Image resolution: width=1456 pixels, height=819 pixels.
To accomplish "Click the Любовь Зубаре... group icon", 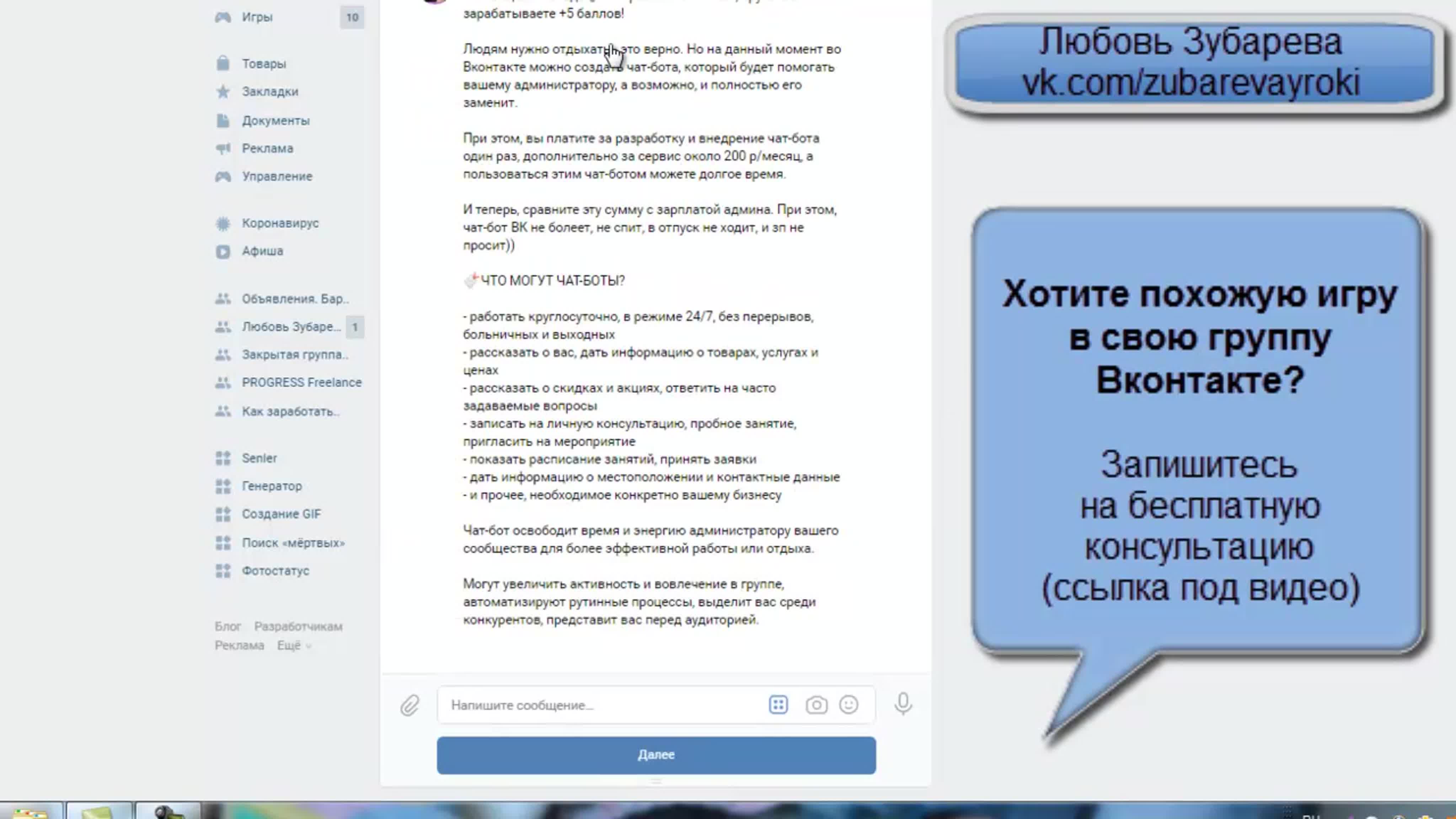I will click(223, 327).
